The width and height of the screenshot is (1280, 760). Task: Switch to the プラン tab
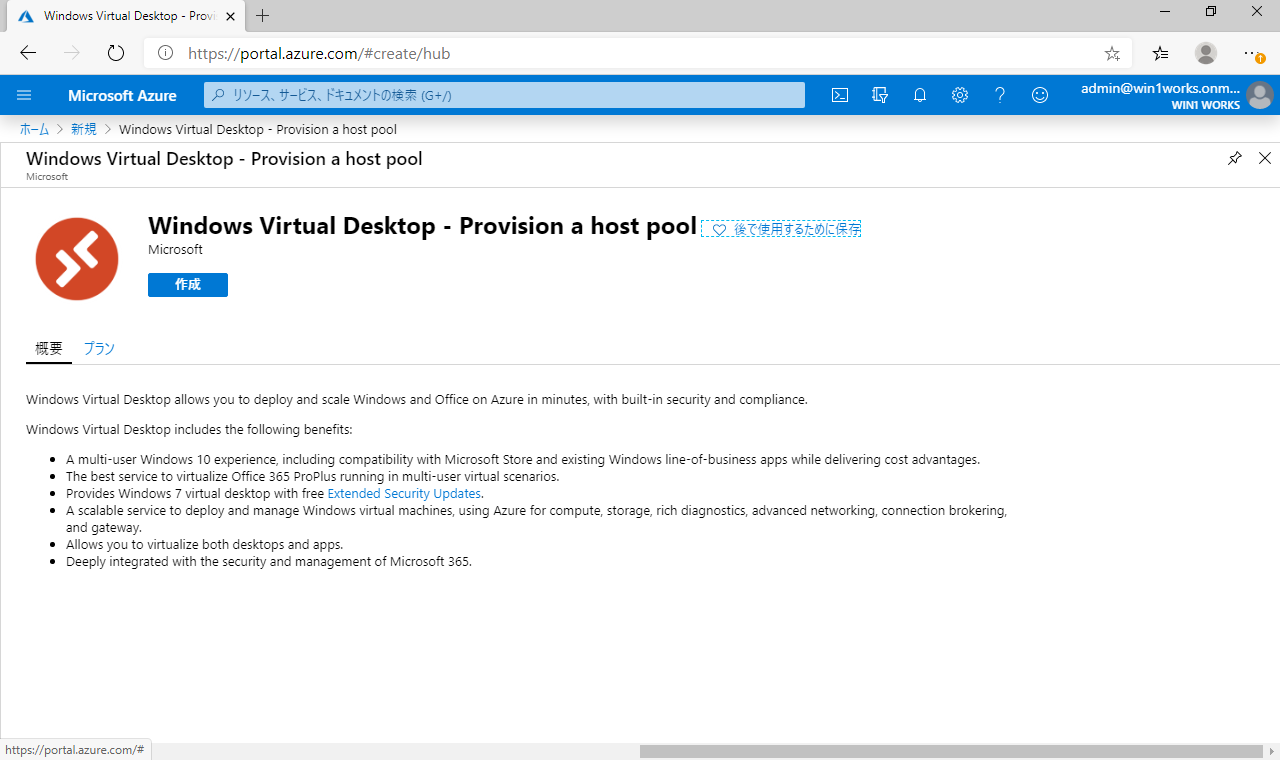click(x=99, y=348)
